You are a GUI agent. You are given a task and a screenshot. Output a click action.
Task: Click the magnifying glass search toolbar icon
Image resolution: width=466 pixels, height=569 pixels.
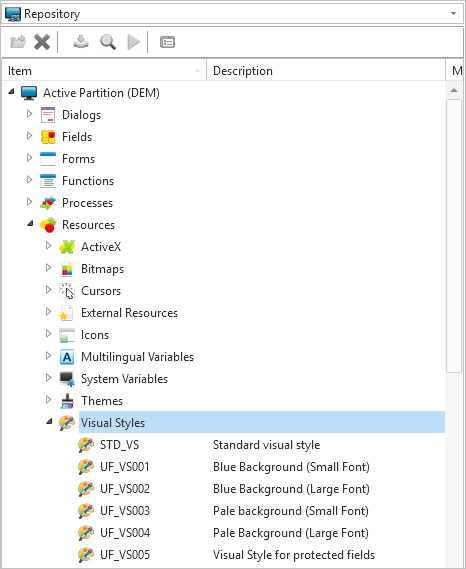click(108, 42)
